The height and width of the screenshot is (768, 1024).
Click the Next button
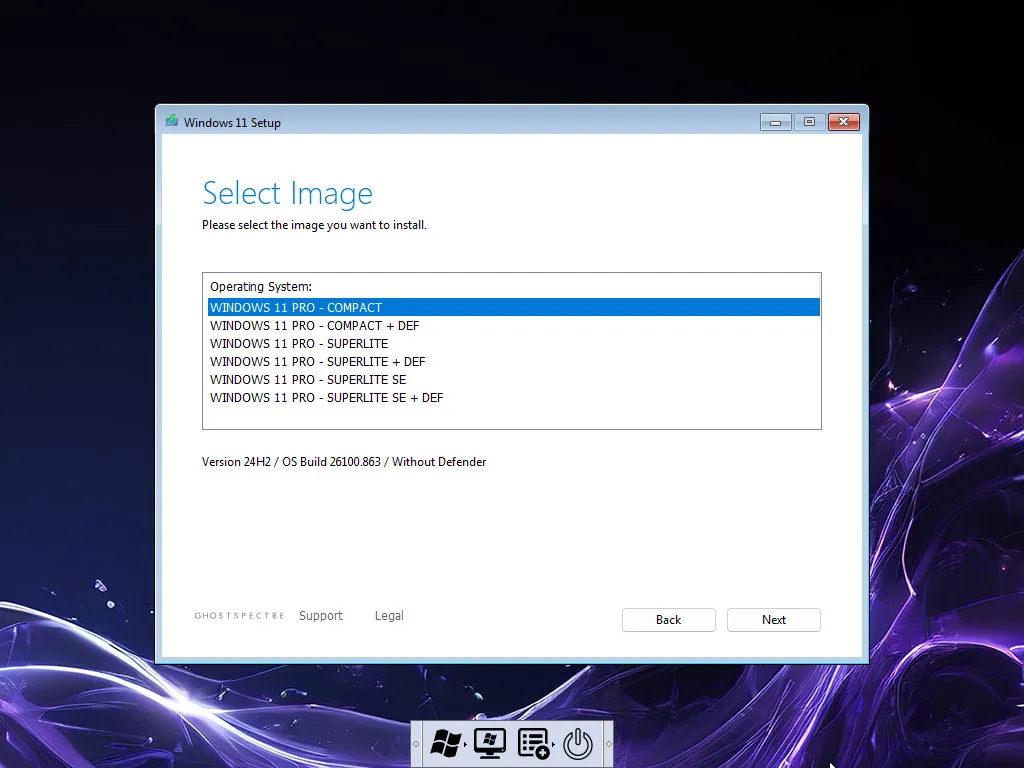(x=773, y=620)
